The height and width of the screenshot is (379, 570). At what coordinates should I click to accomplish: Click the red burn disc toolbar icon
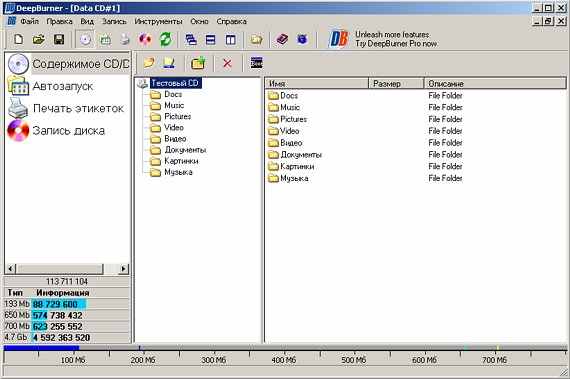pyautogui.click(x=145, y=39)
